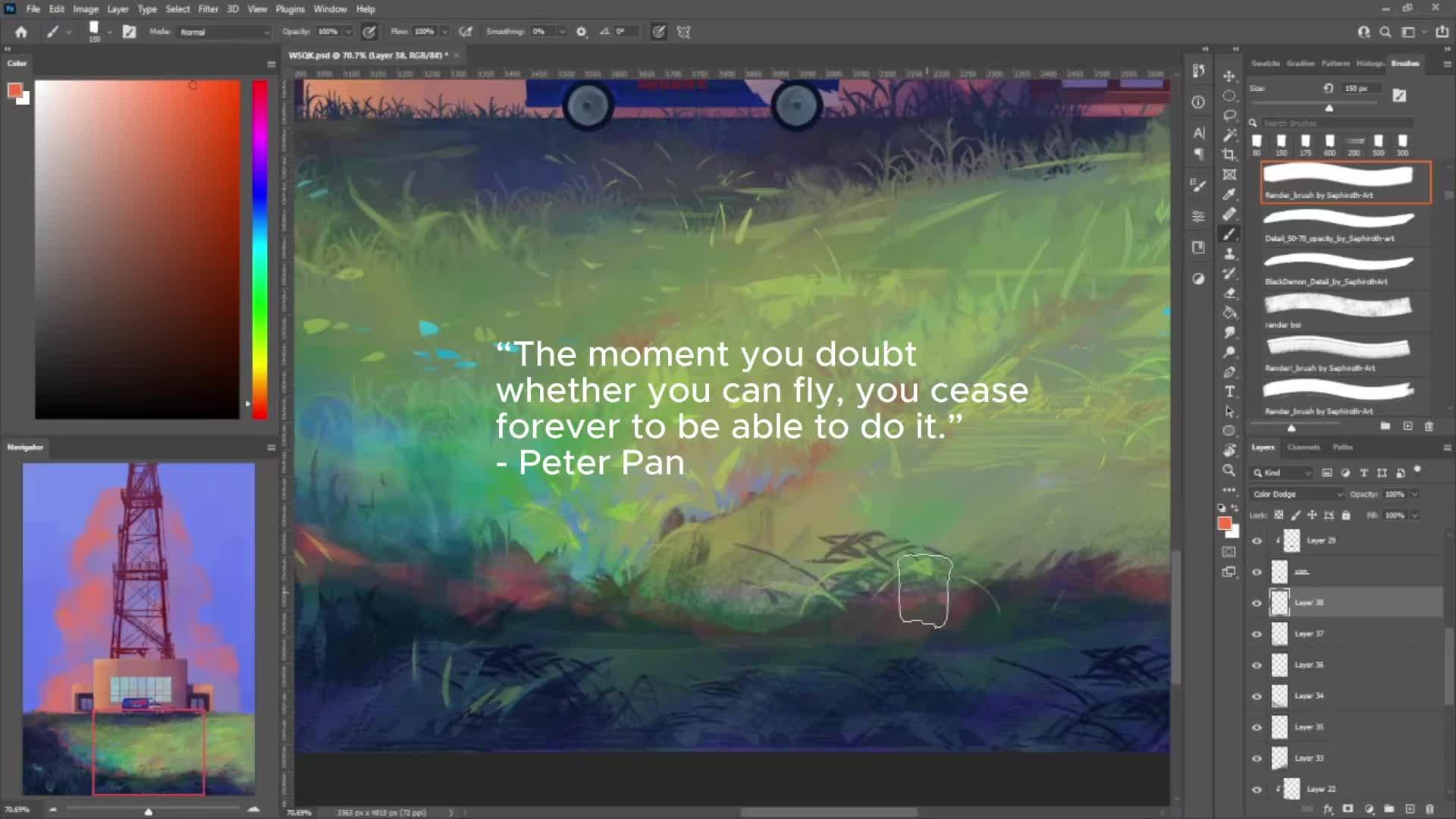The height and width of the screenshot is (819, 1456).
Task: Select the Pen tool
Action: pyautogui.click(x=1229, y=372)
